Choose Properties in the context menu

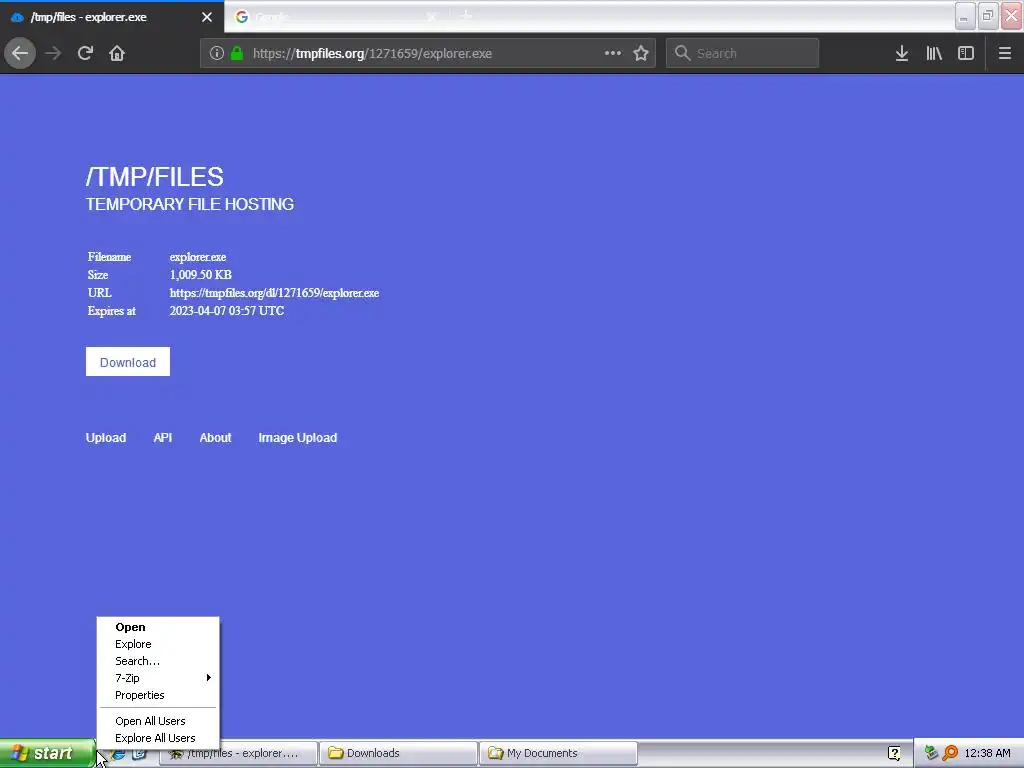(158, 695)
